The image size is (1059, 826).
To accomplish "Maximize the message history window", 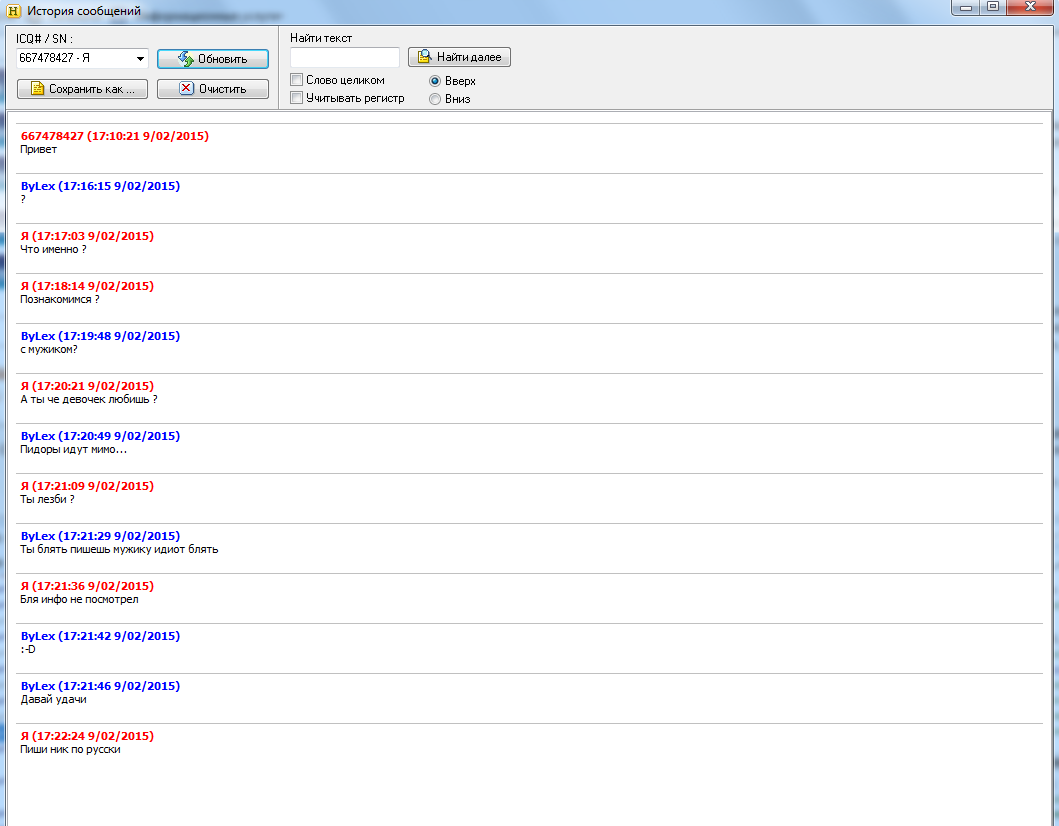I will pos(992,8).
